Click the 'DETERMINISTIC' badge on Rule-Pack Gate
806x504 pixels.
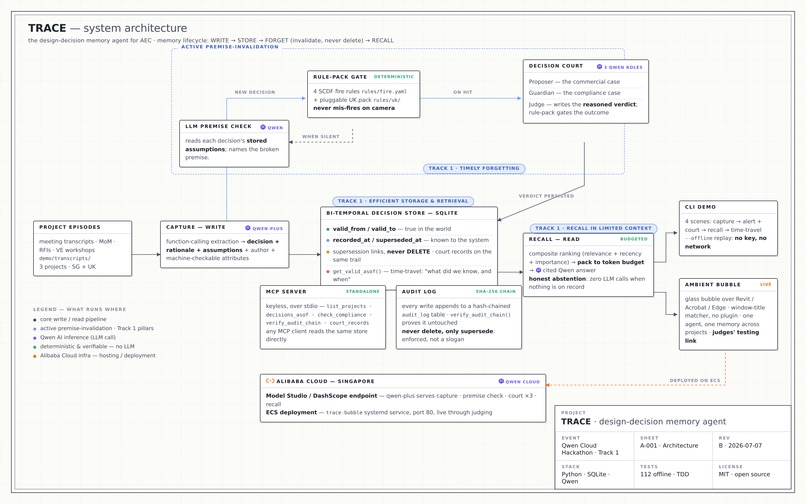click(394, 77)
